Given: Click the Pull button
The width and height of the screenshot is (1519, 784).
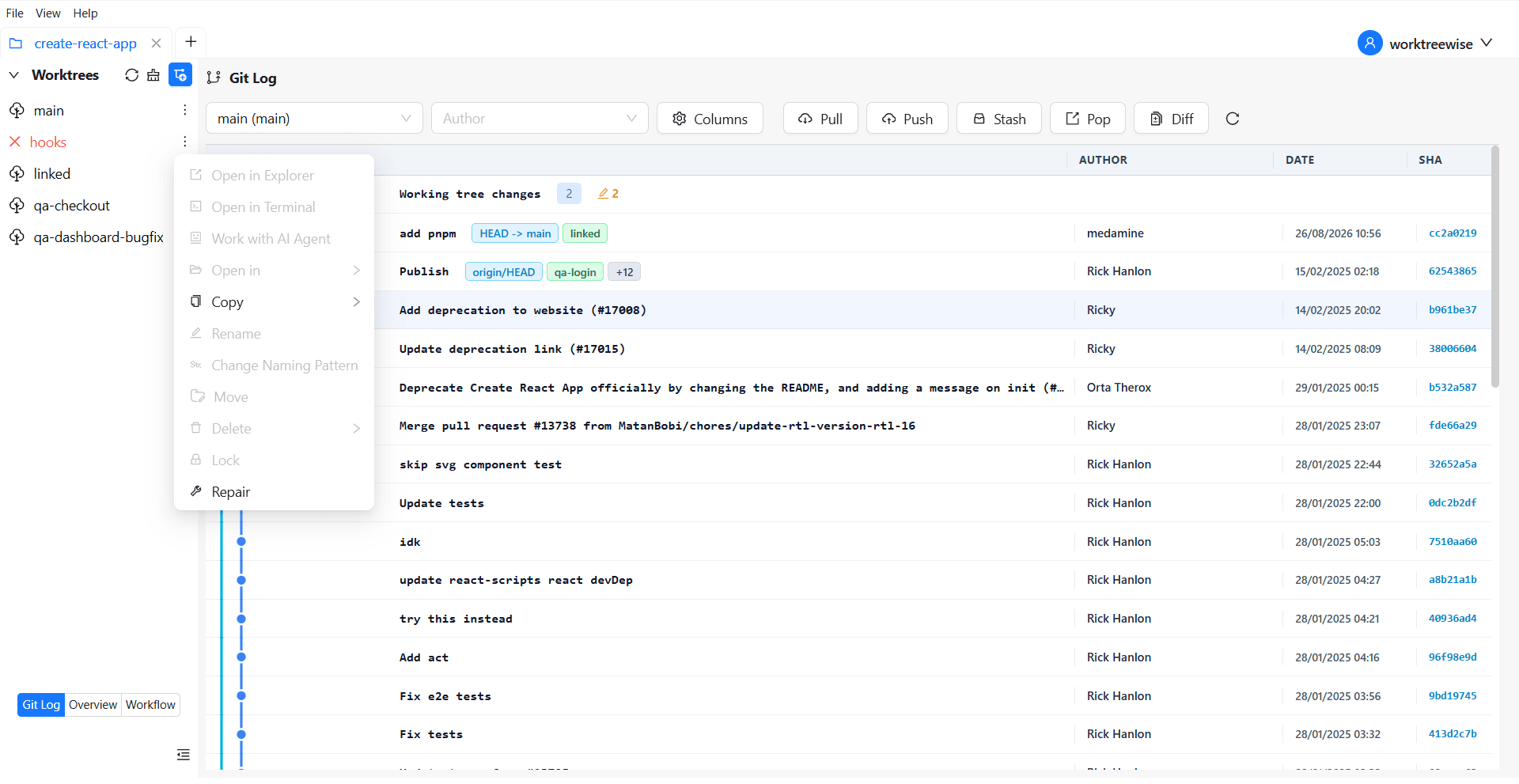Looking at the screenshot, I should [x=820, y=118].
